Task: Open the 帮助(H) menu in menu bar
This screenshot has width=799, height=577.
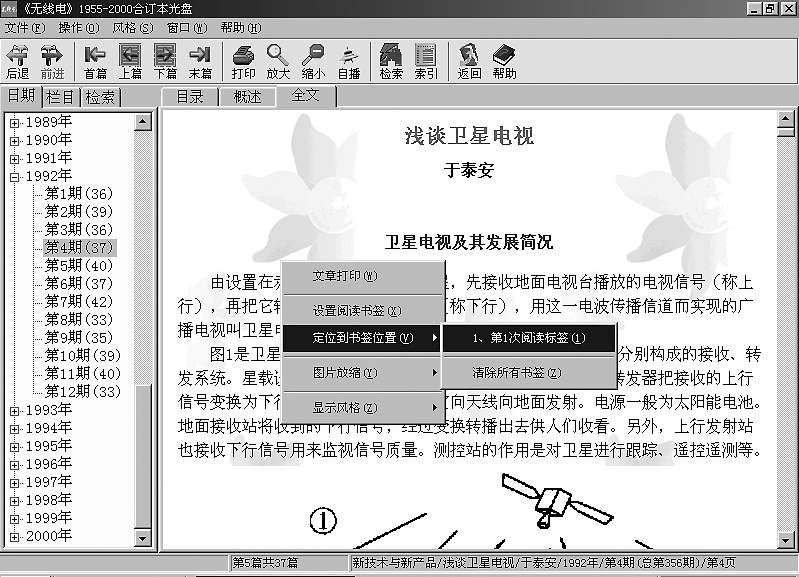Action: point(241,28)
